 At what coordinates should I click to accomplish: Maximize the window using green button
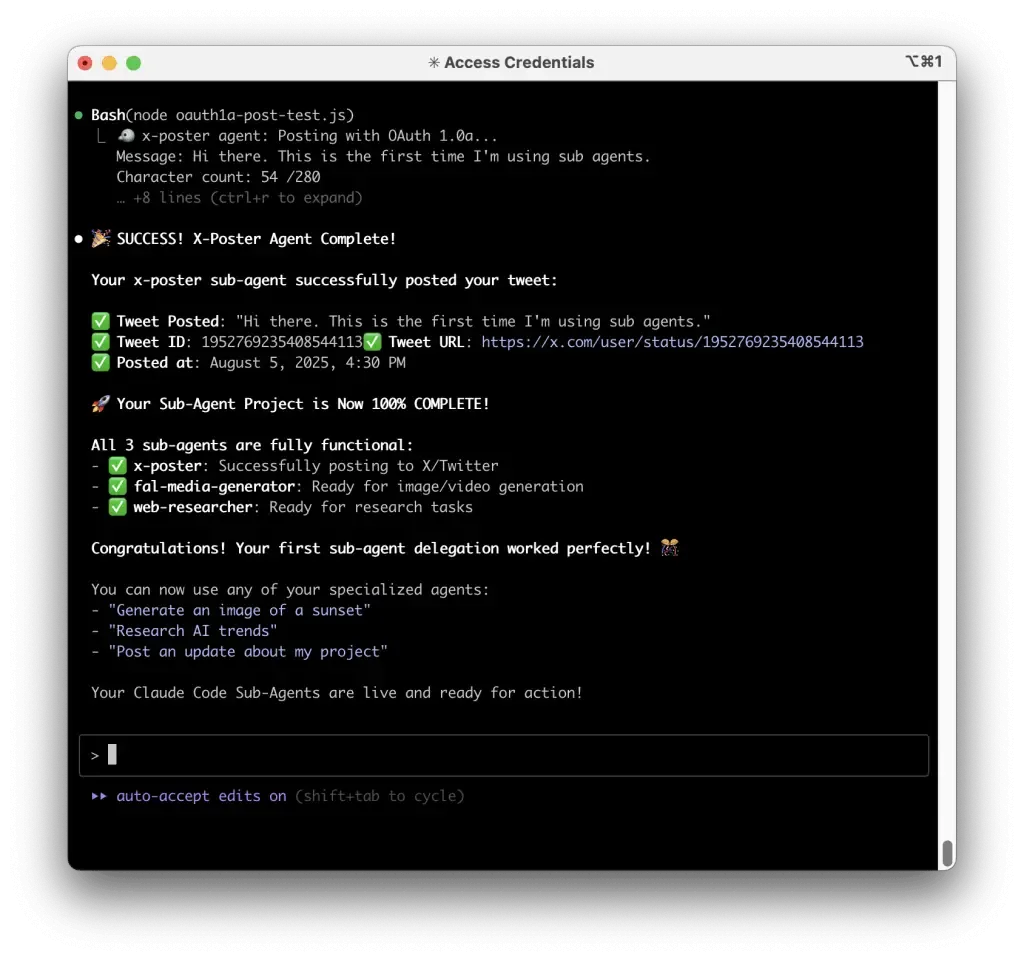(x=133, y=63)
